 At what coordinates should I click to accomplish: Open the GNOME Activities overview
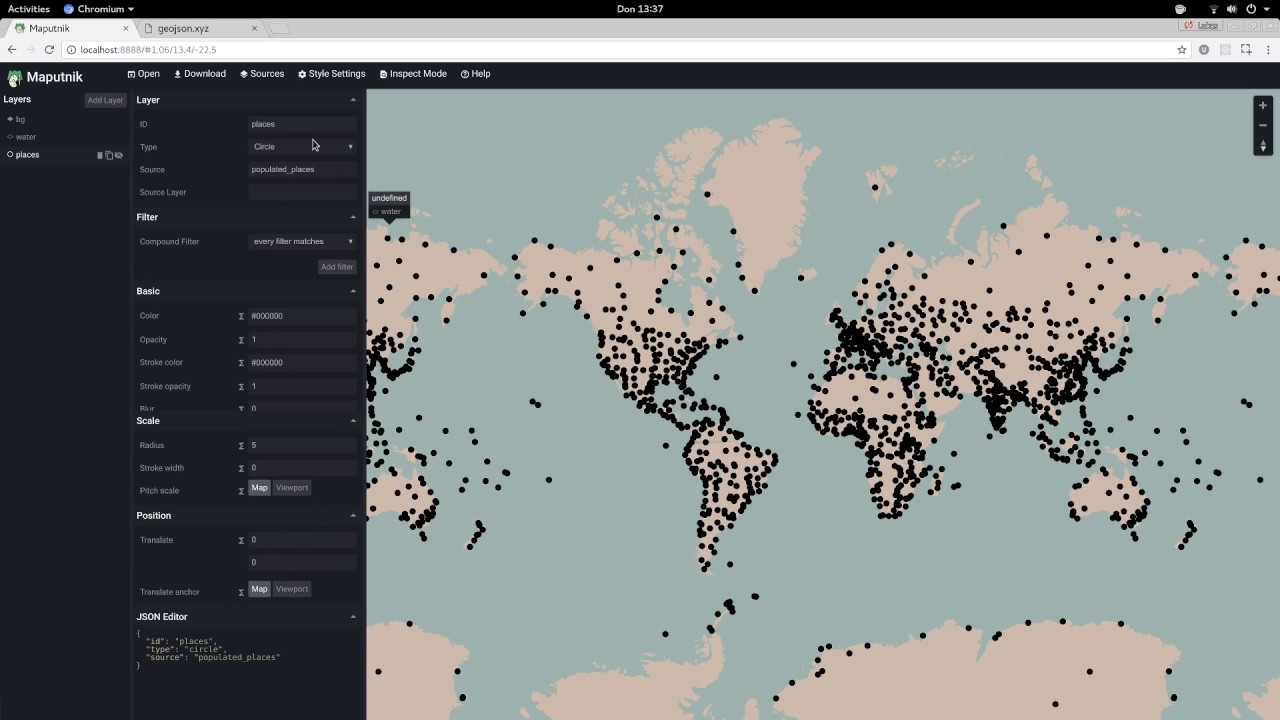click(x=29, y=9)
